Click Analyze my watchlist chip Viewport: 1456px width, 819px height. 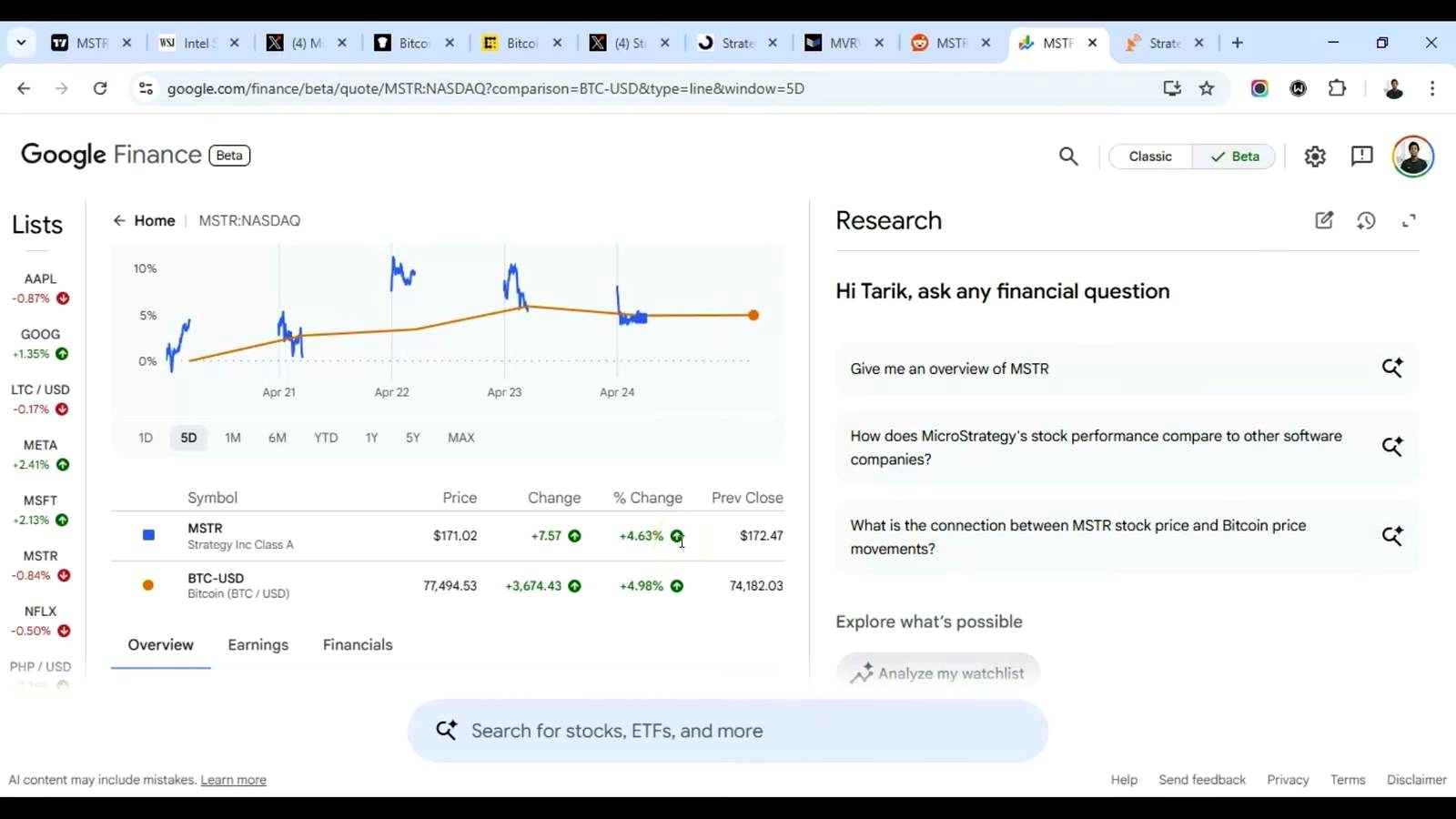[x=938, y=673]
